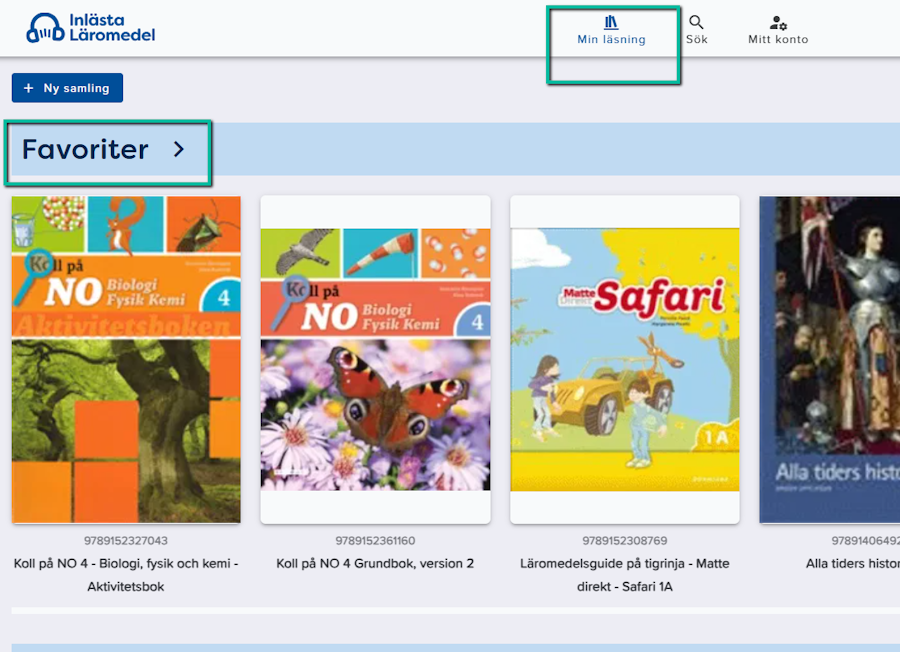
Task: Click title Koll på NO 4 Grundbok, version 2
Action: (375, 564)
